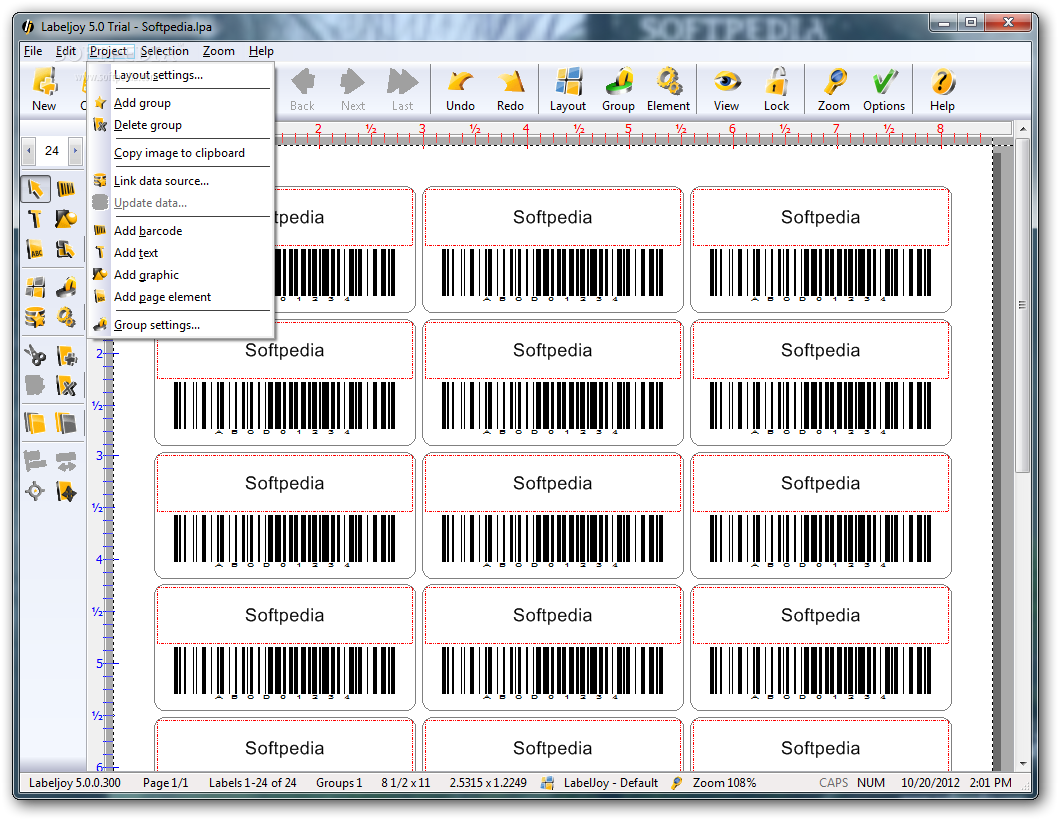
Task: Open Layout from the main toolbar
Action: [x=568, y=89]
